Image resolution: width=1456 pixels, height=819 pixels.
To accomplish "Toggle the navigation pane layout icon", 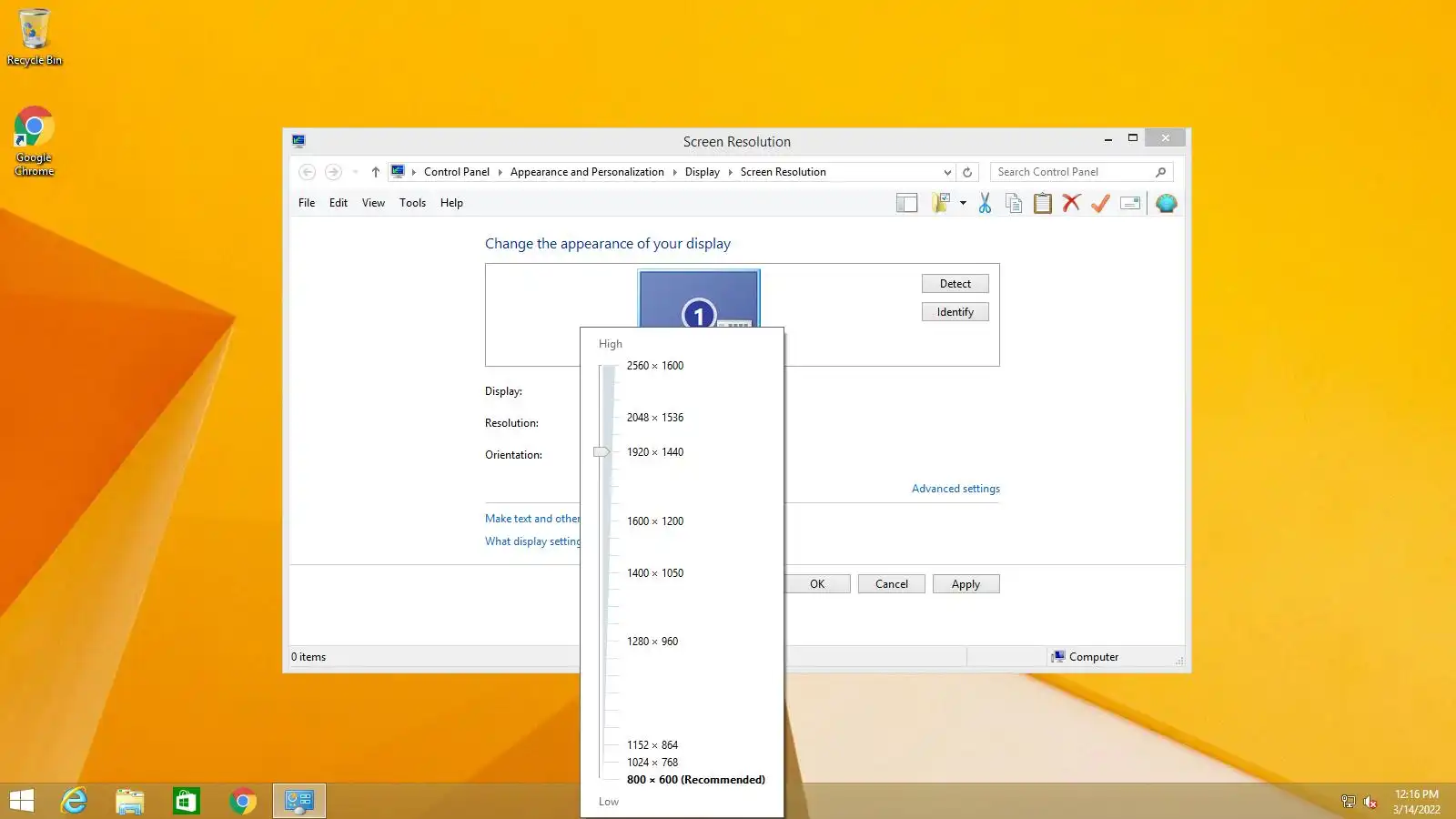I will click(906, 203).
